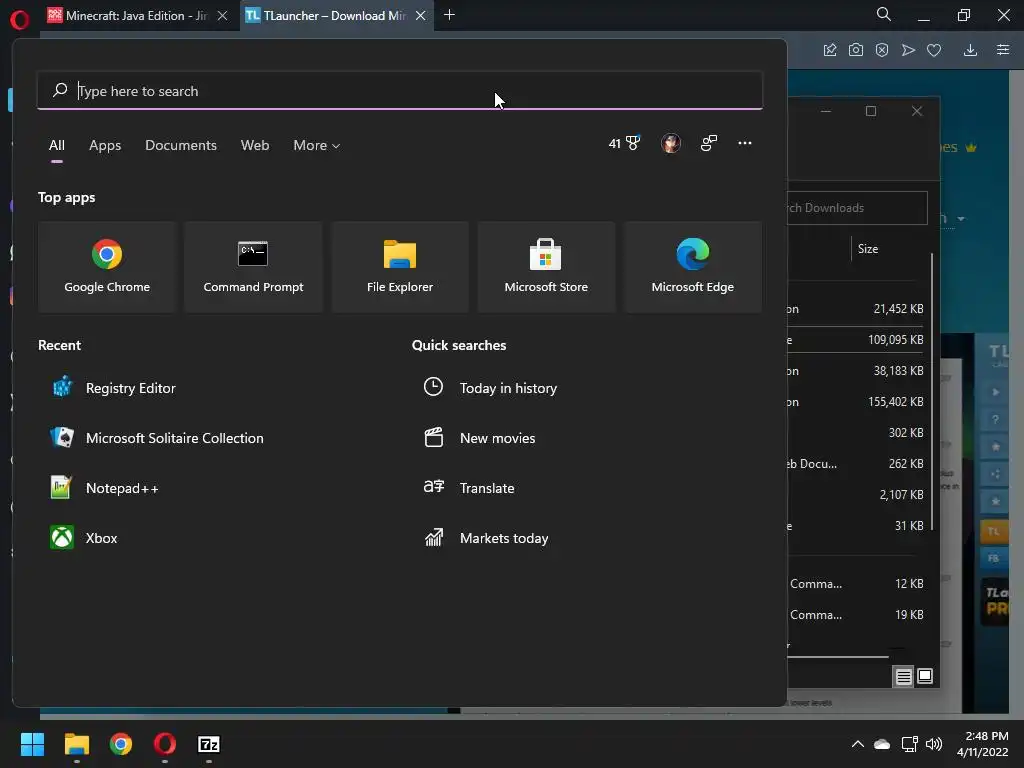Viewport: 1024px width, 768px height.
Task: Switch to Documents search filter
Action: [181, 145]
